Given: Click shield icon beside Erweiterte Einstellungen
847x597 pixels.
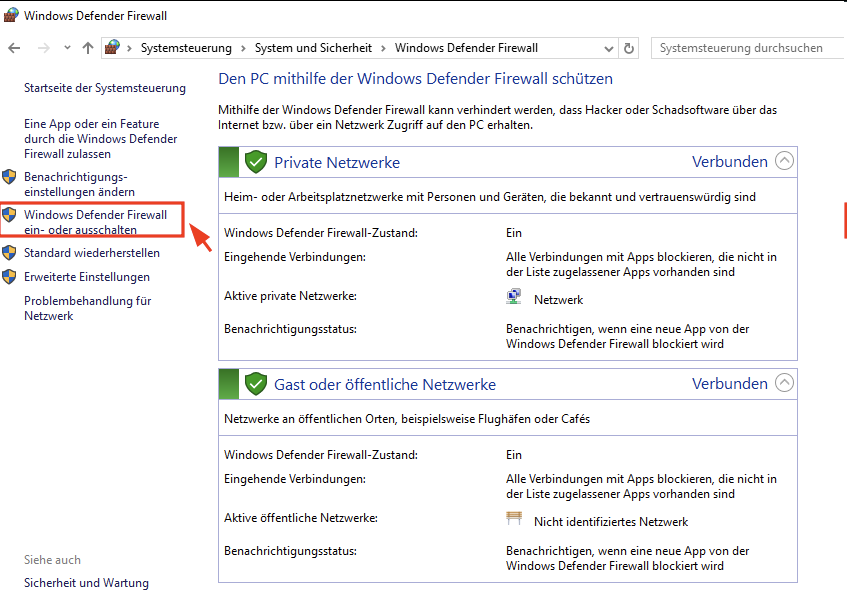Looking at the screenshot, I should (x=9, y=277).
